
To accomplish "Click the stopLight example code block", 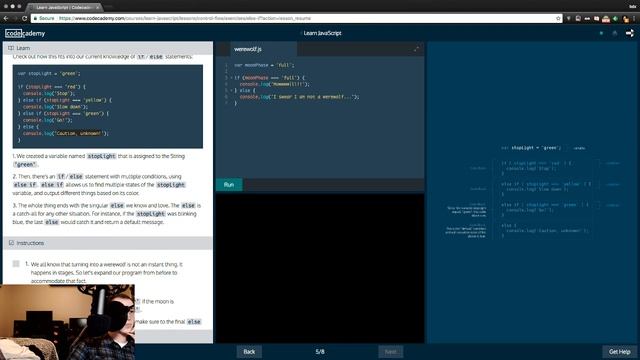I will point(108,107).
